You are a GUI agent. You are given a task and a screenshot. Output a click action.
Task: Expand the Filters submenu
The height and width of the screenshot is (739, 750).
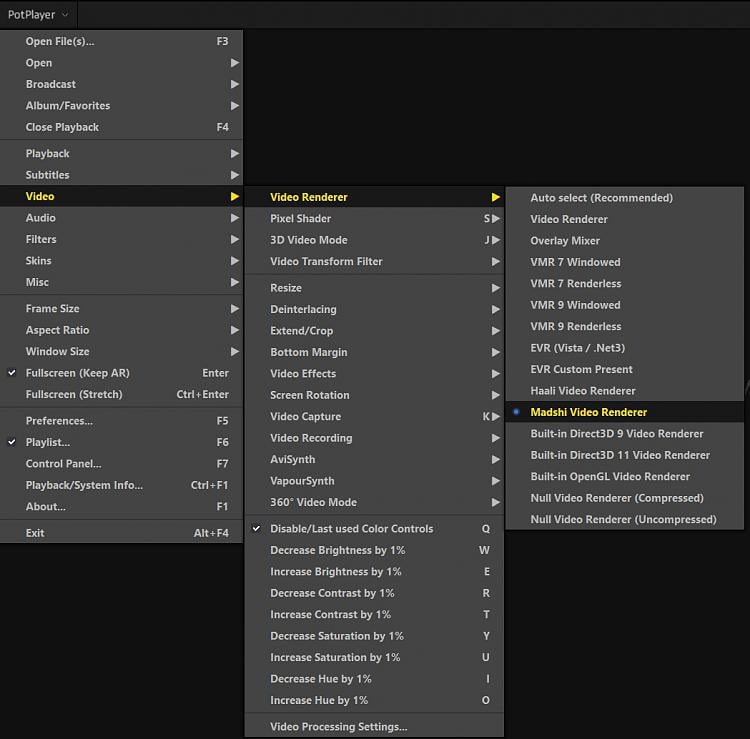121,239
